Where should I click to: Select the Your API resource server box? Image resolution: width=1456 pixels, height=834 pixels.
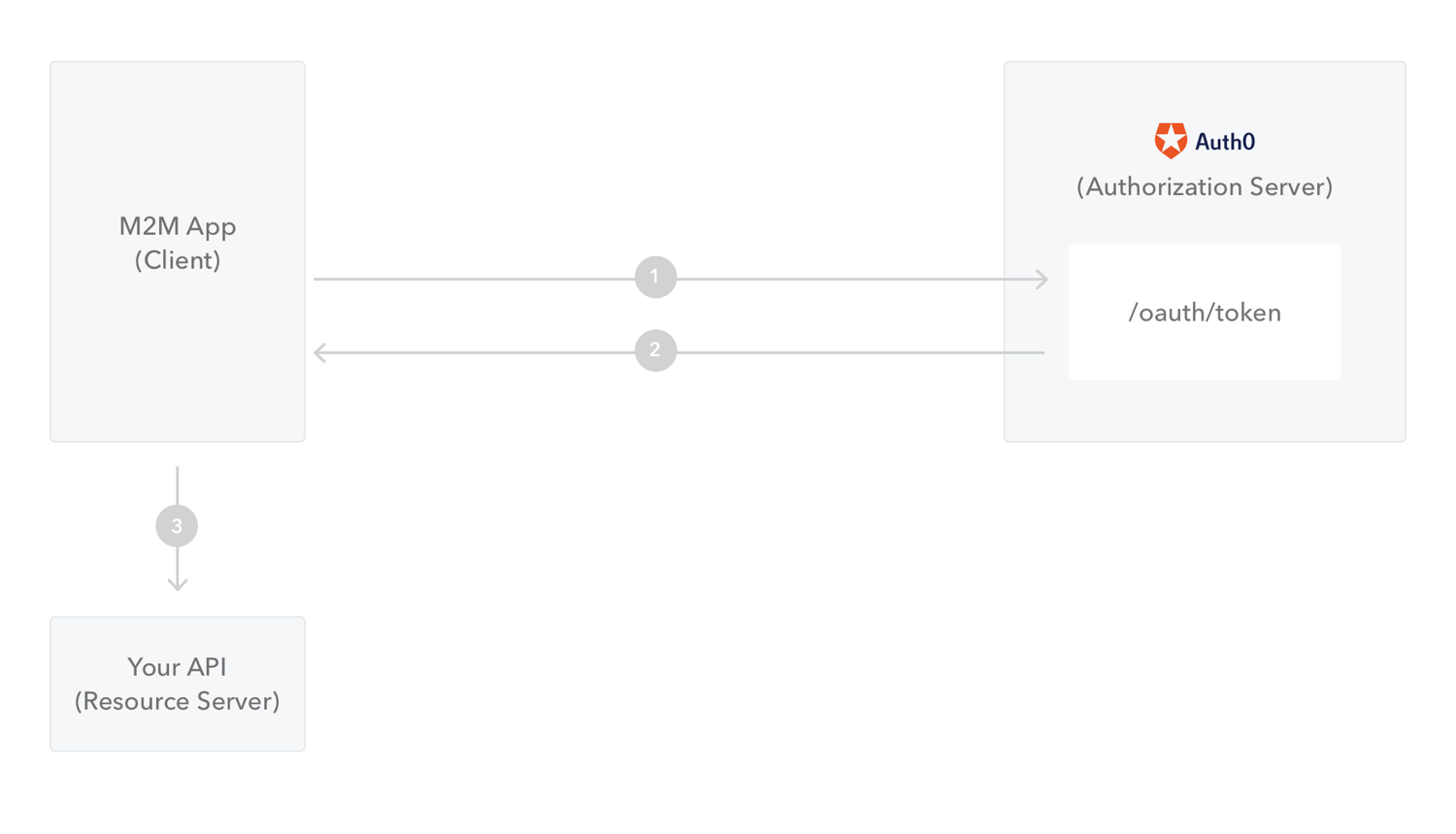point(178,684)
